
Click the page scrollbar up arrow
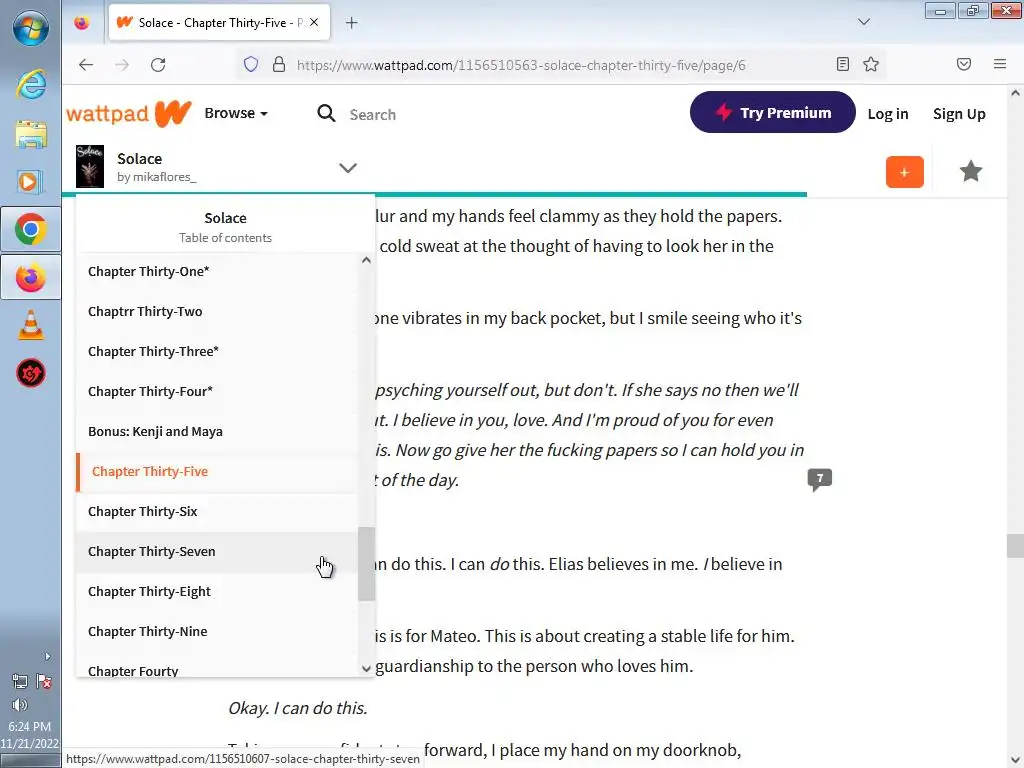point(1015,93)
